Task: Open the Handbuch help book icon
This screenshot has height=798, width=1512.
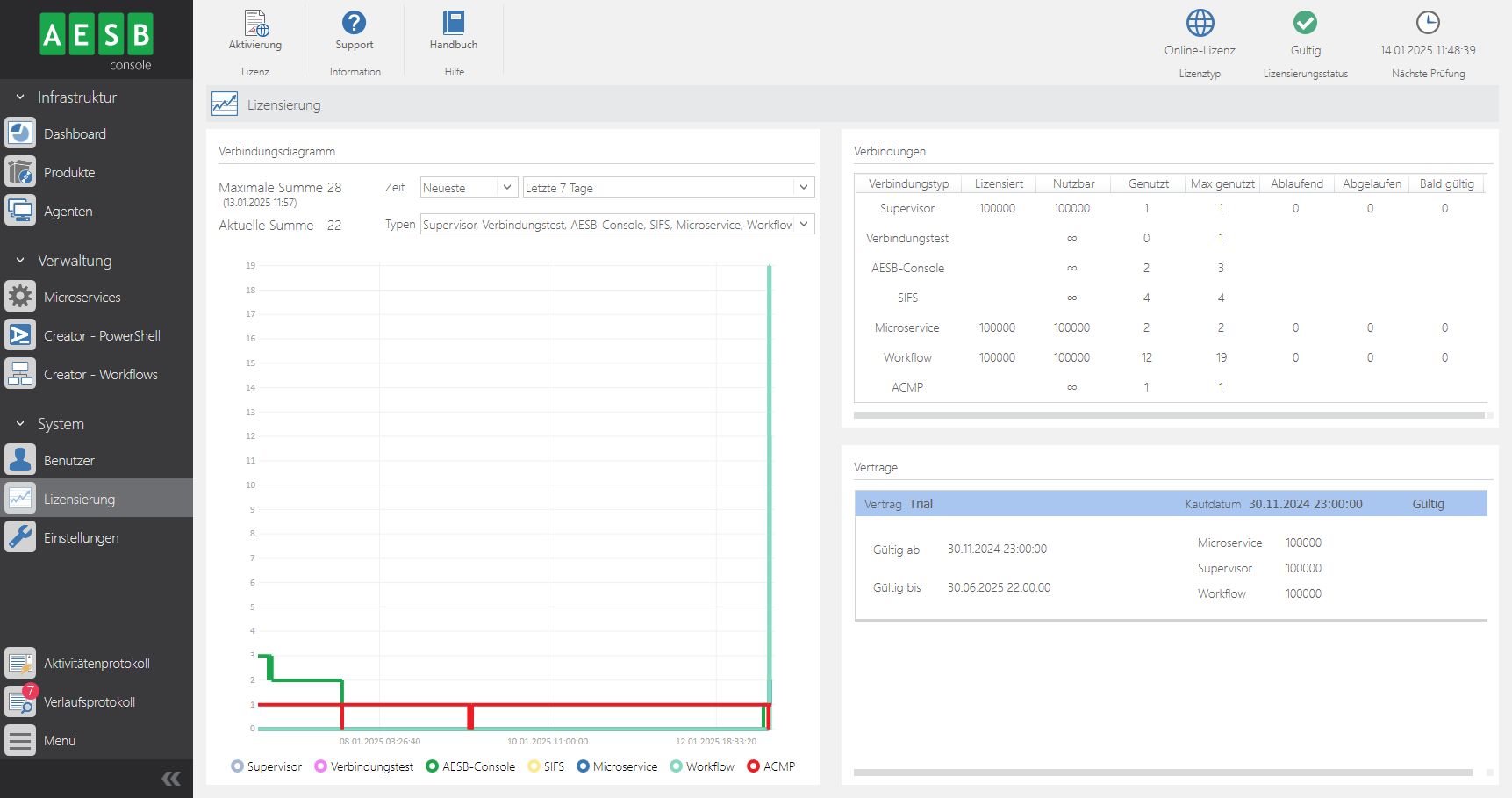Action: (453, 23)
